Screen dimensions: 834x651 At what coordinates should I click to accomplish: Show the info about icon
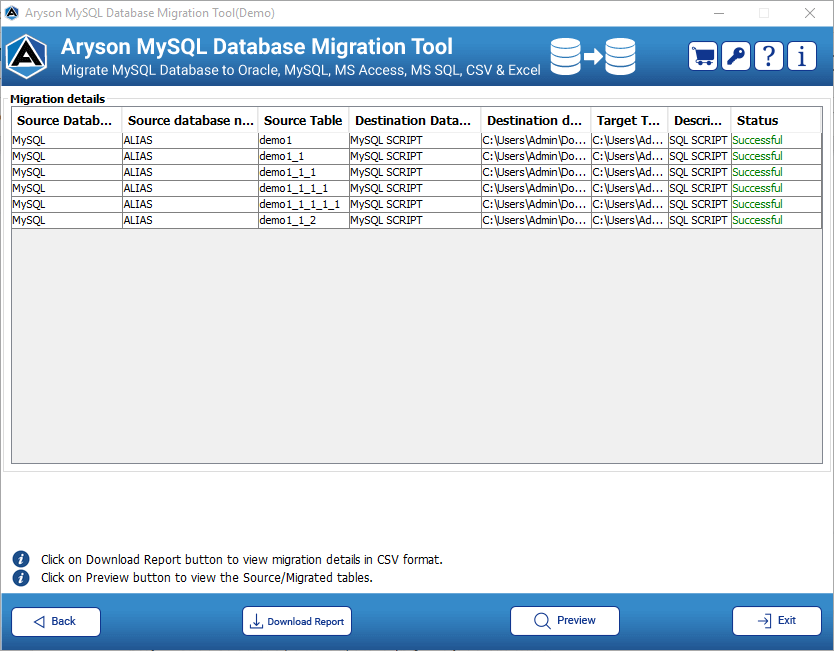point(802,56)
